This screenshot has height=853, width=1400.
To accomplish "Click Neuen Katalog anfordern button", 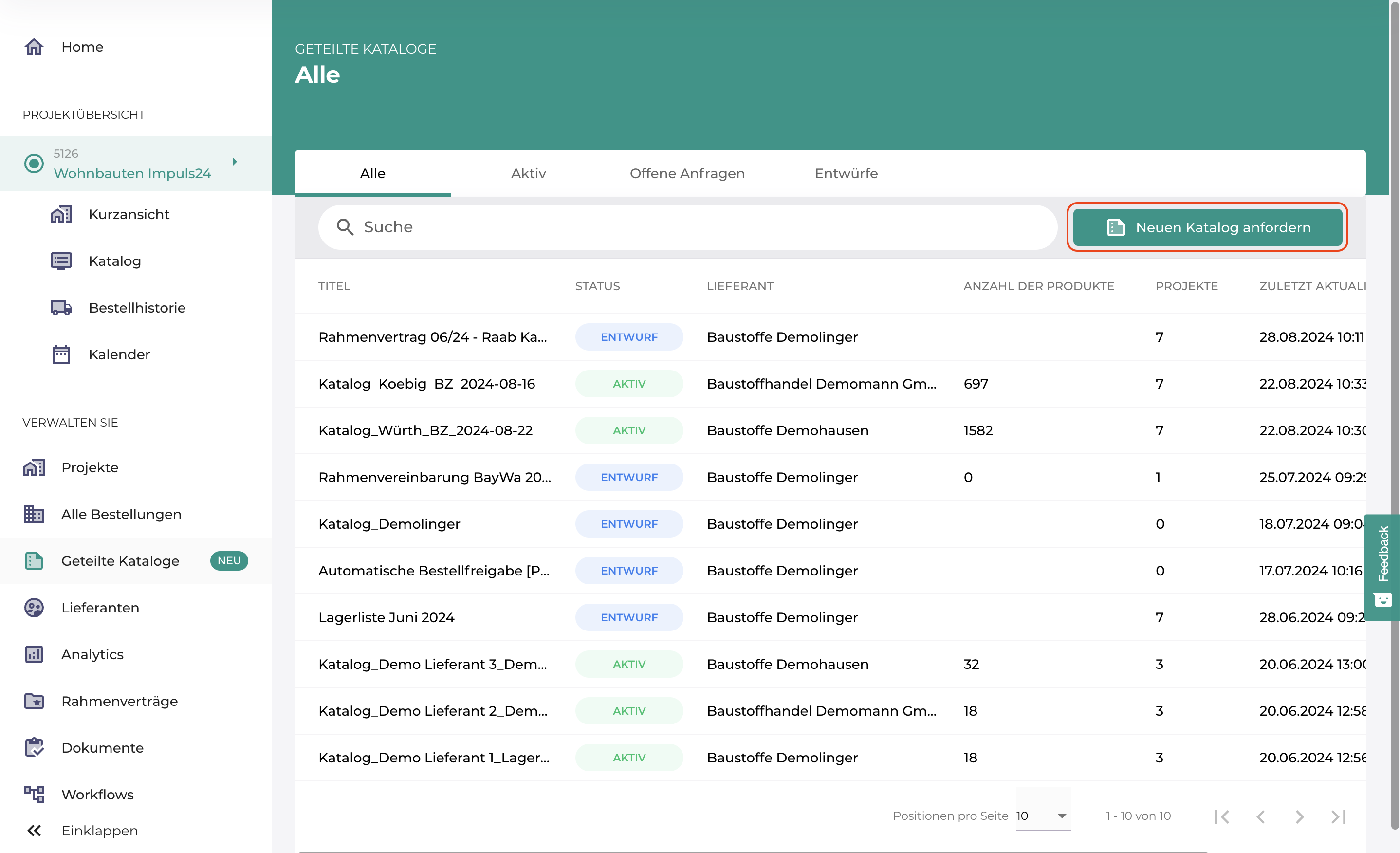I will click(1207, 227).
